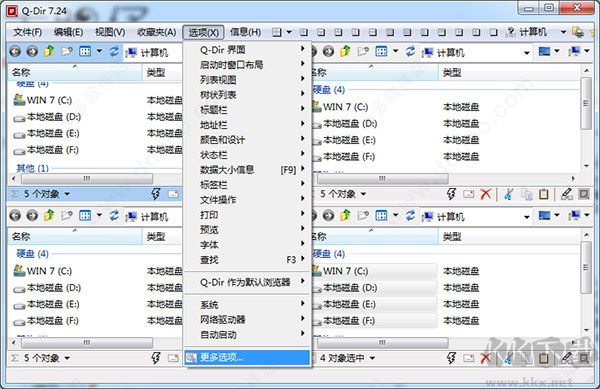Collapse 硬盘 (4) group in bottom-left pane
This screenshot has height=389, width=600.
click(33, 254)
